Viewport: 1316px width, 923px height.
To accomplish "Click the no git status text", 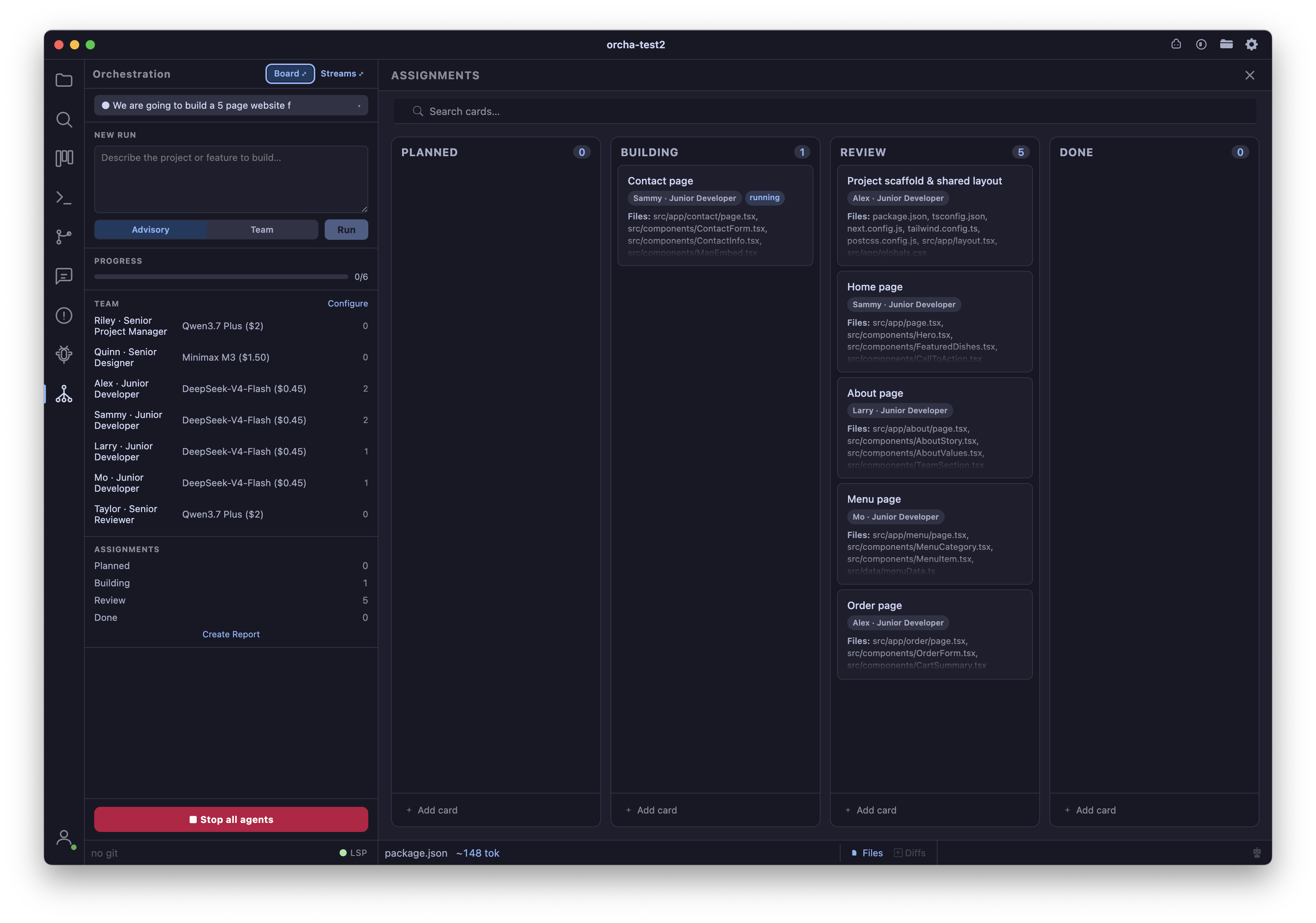I will [104, 852].
